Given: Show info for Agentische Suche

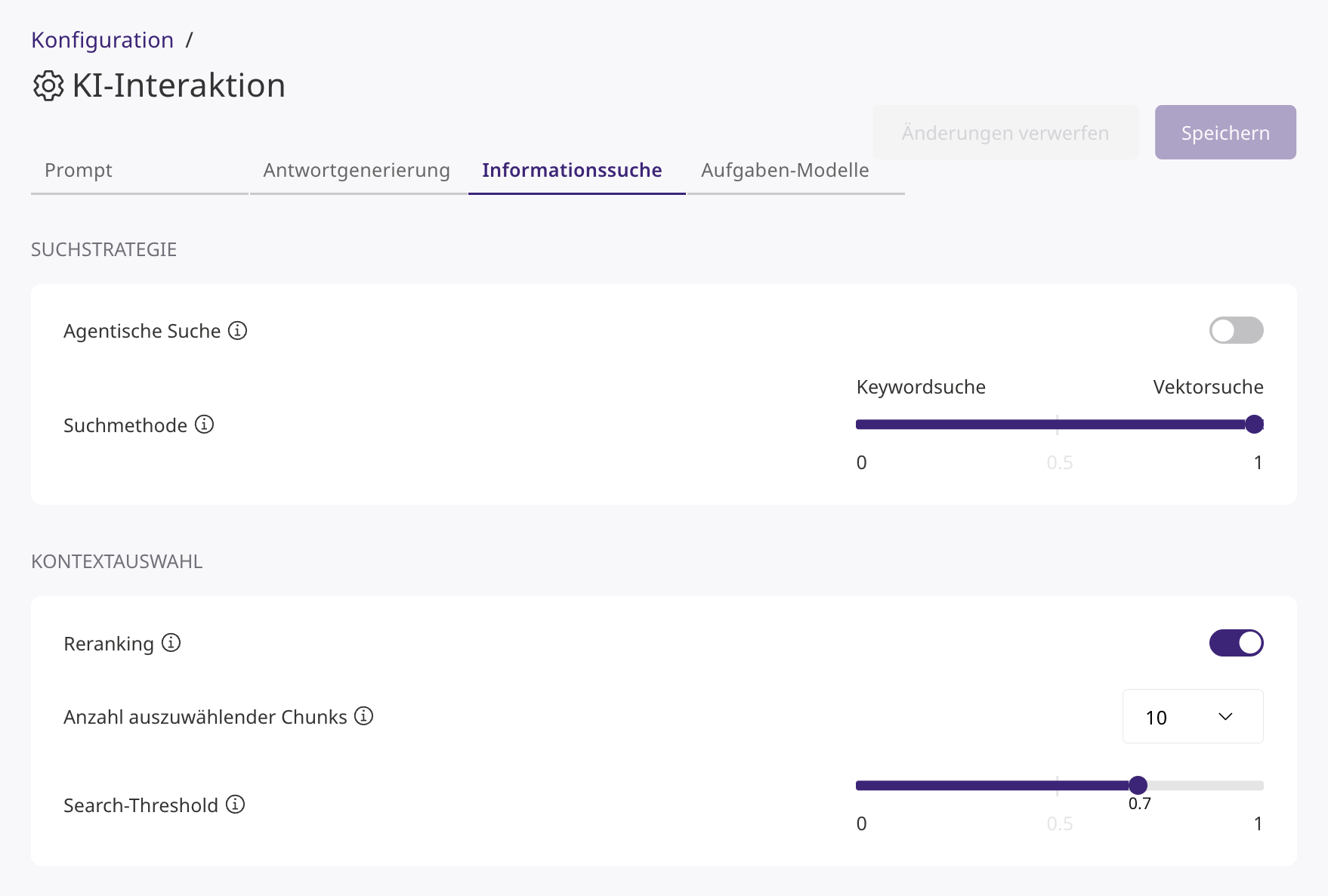Looking at the screenshot, I should tap(238, 331).
